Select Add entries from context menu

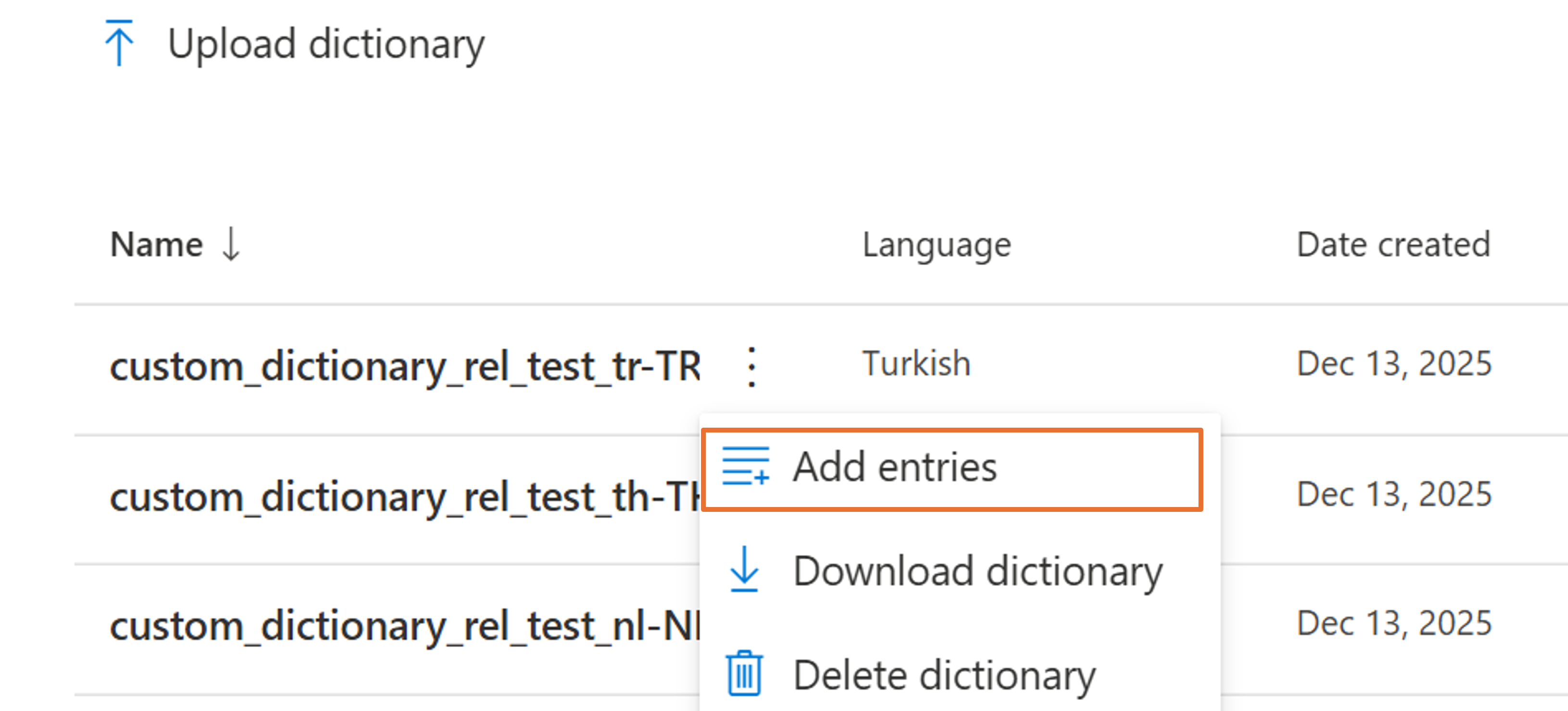pyautogui.click(x=952, y=470)
